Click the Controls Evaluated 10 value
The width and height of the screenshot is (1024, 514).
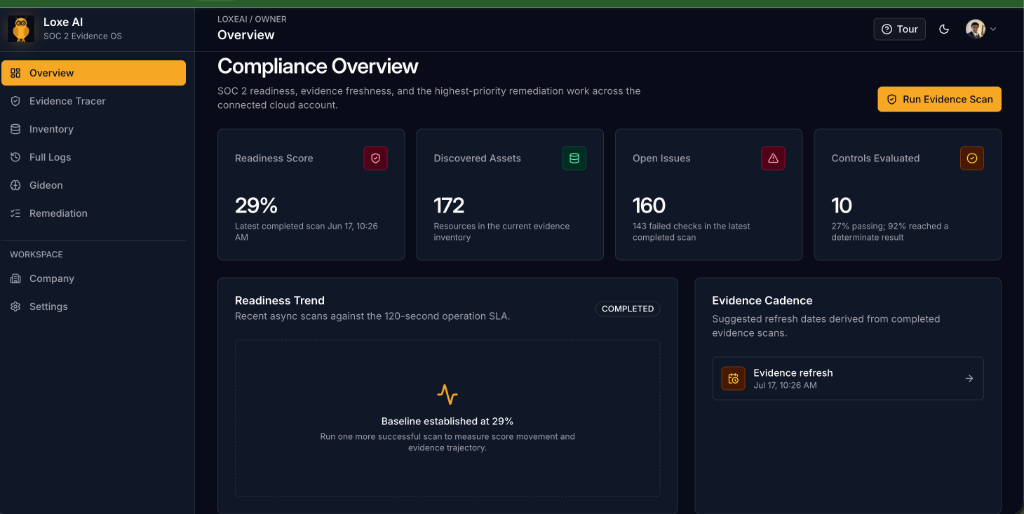pyautogui.click(x=842, y=206)
